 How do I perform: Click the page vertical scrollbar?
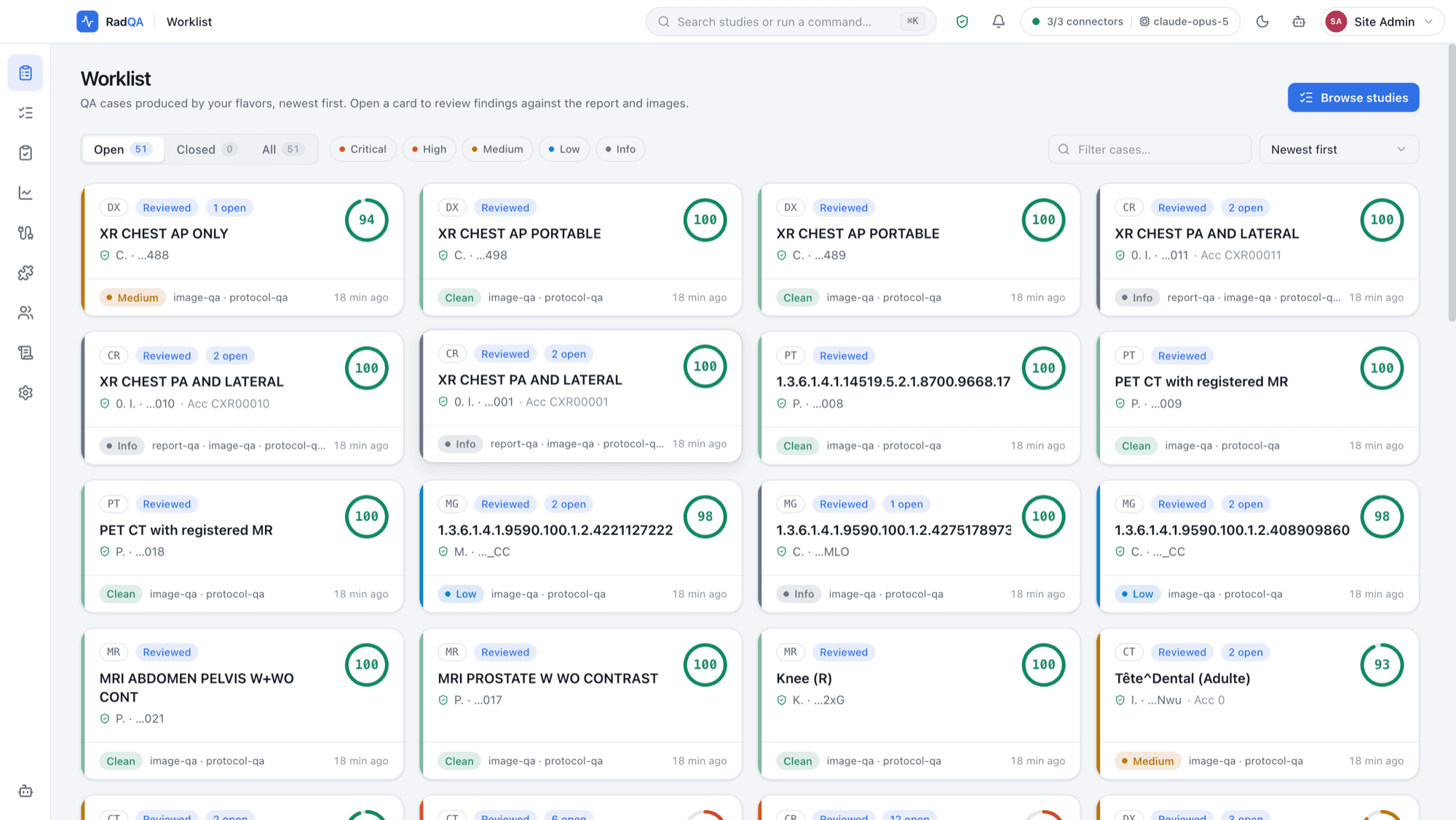pos(1451,182)
